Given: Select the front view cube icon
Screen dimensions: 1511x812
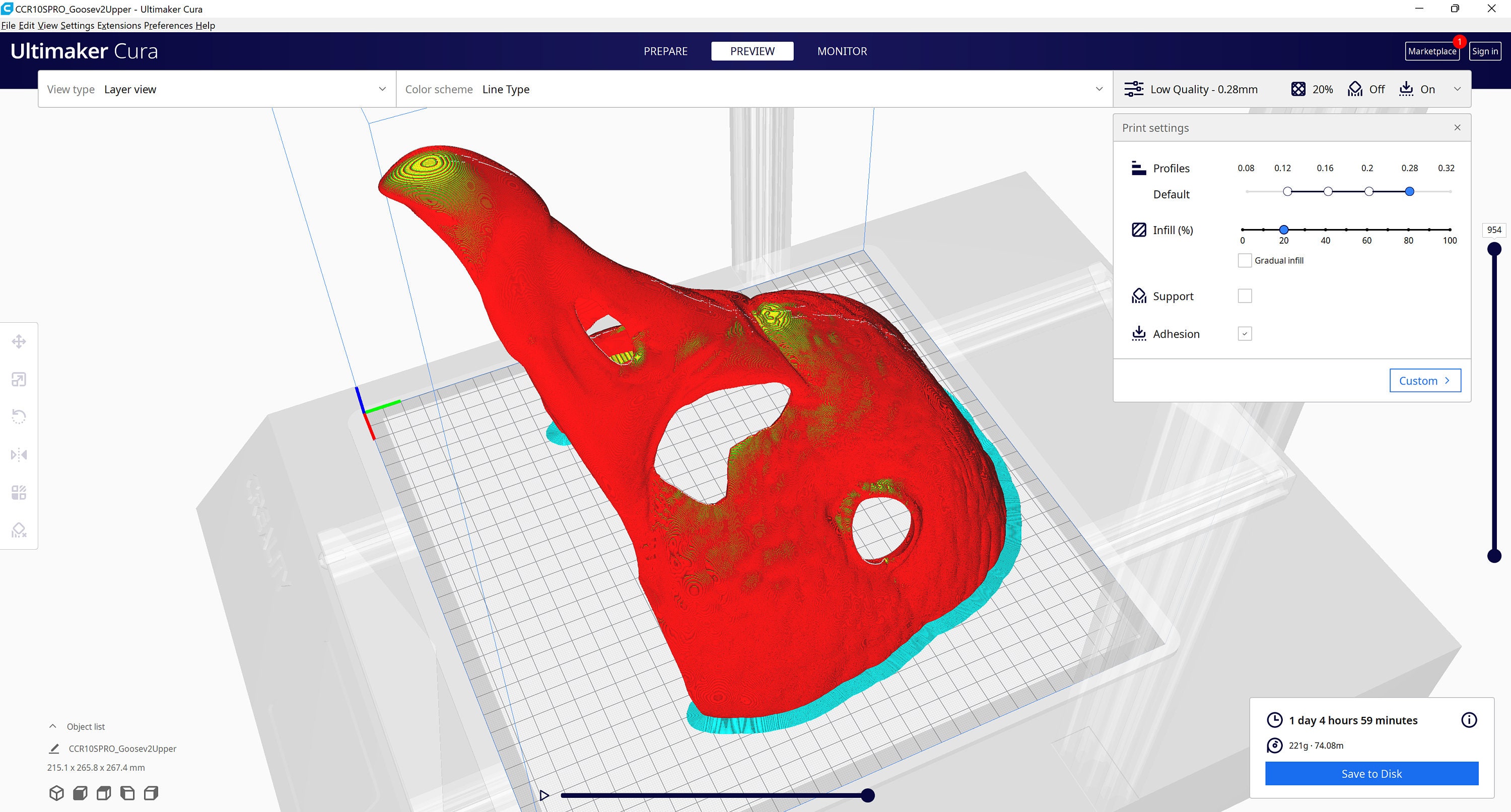Looking at the screenshot, I should tap(81, 793).
